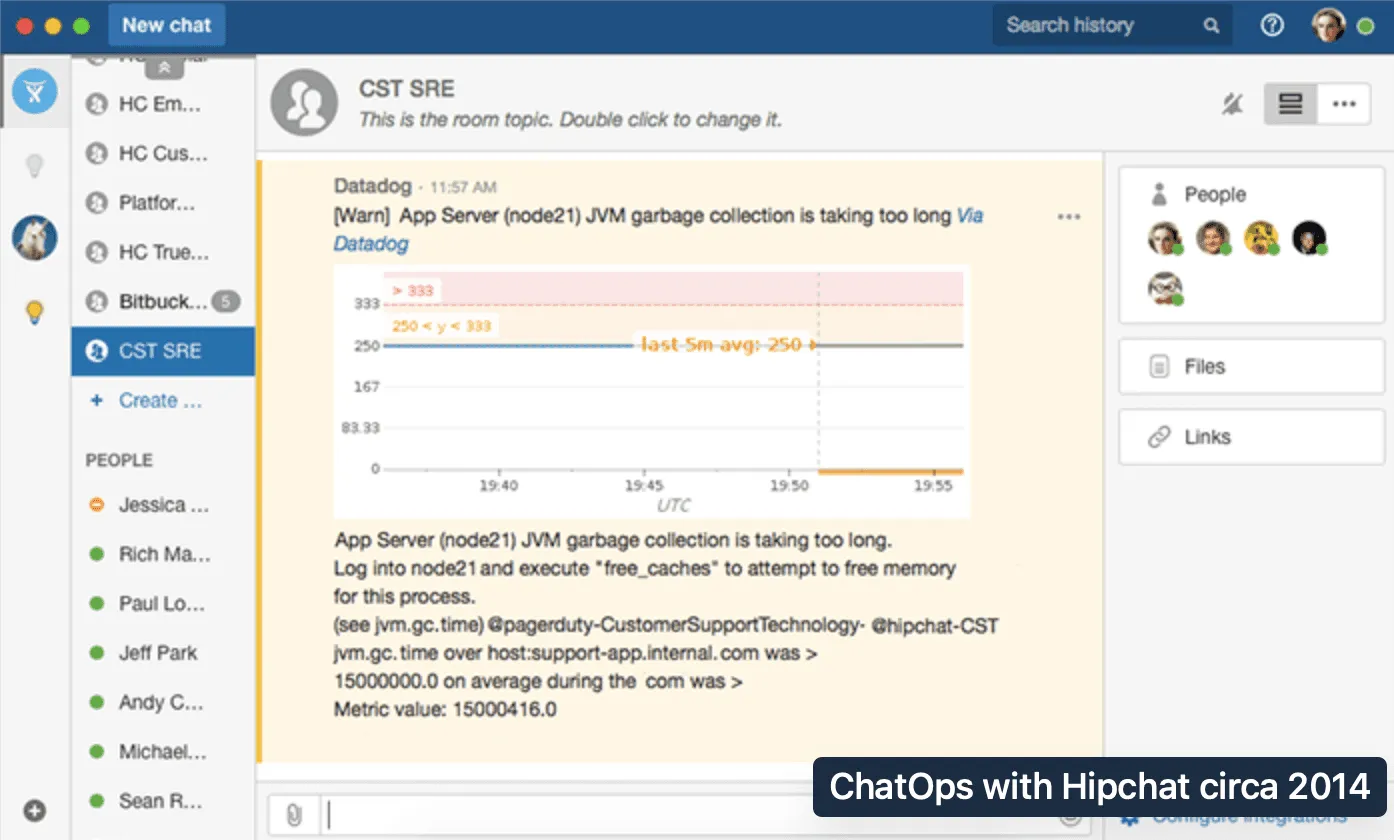The height and width of the screenshot is (840, 1394).
Task: Open the Datadog graph image
Action: [652, 391]
